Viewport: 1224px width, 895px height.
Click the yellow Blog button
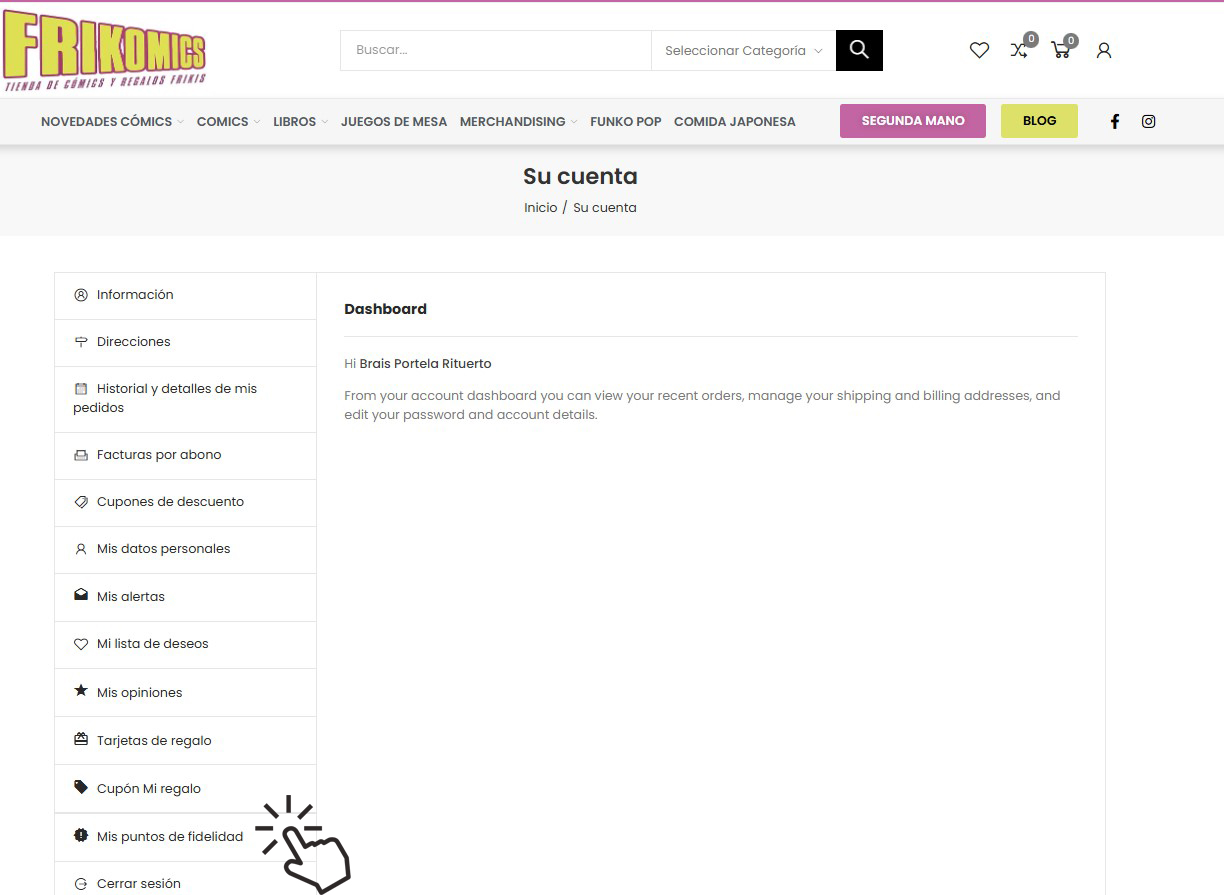tap(1039, 121)
